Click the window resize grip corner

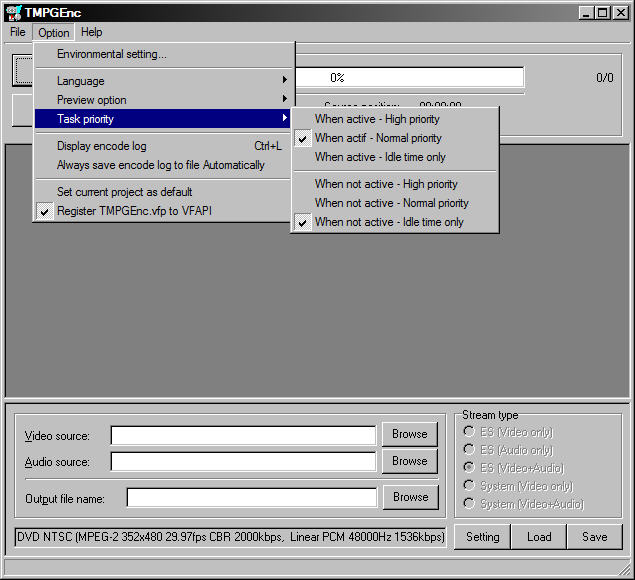tap(624, 569)
